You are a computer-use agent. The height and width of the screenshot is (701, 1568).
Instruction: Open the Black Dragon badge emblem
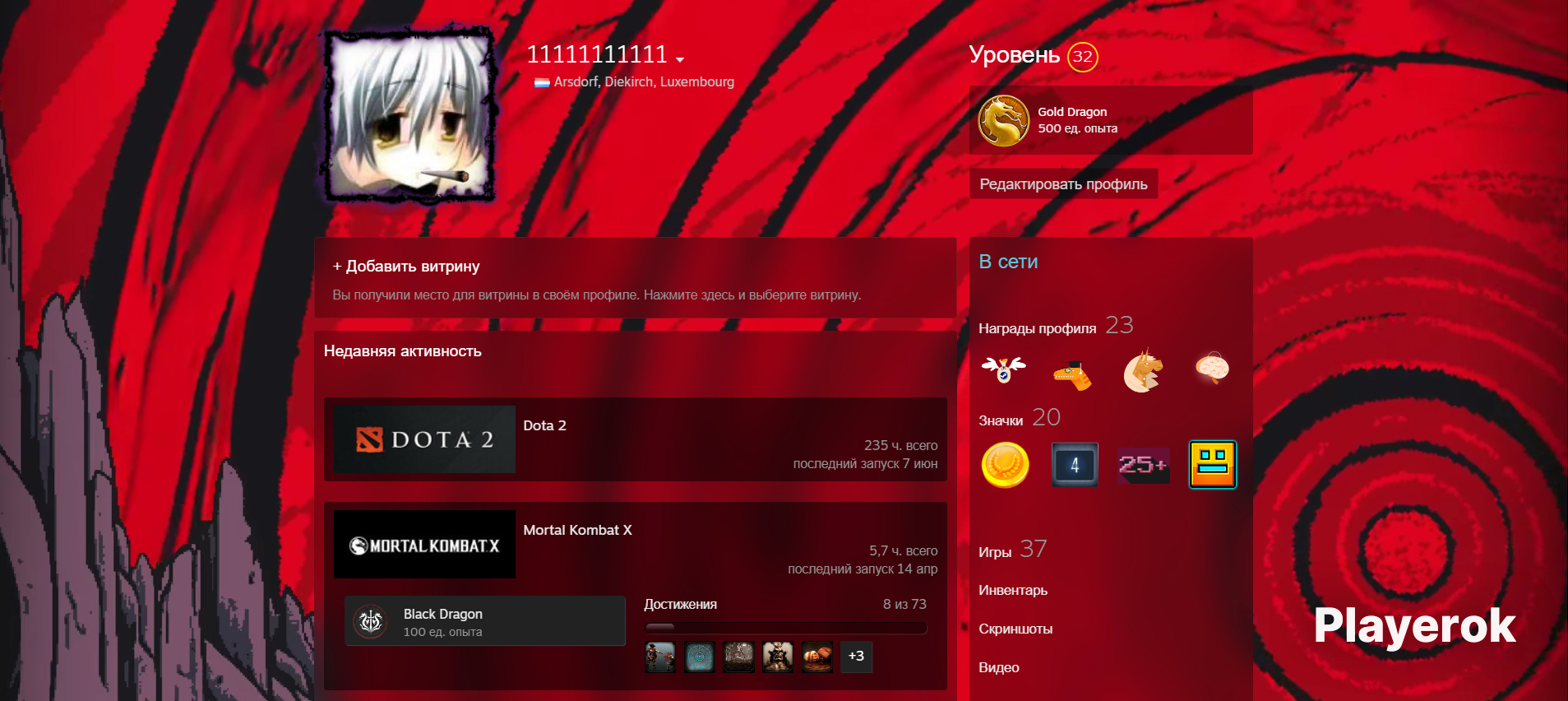(371, 621)
